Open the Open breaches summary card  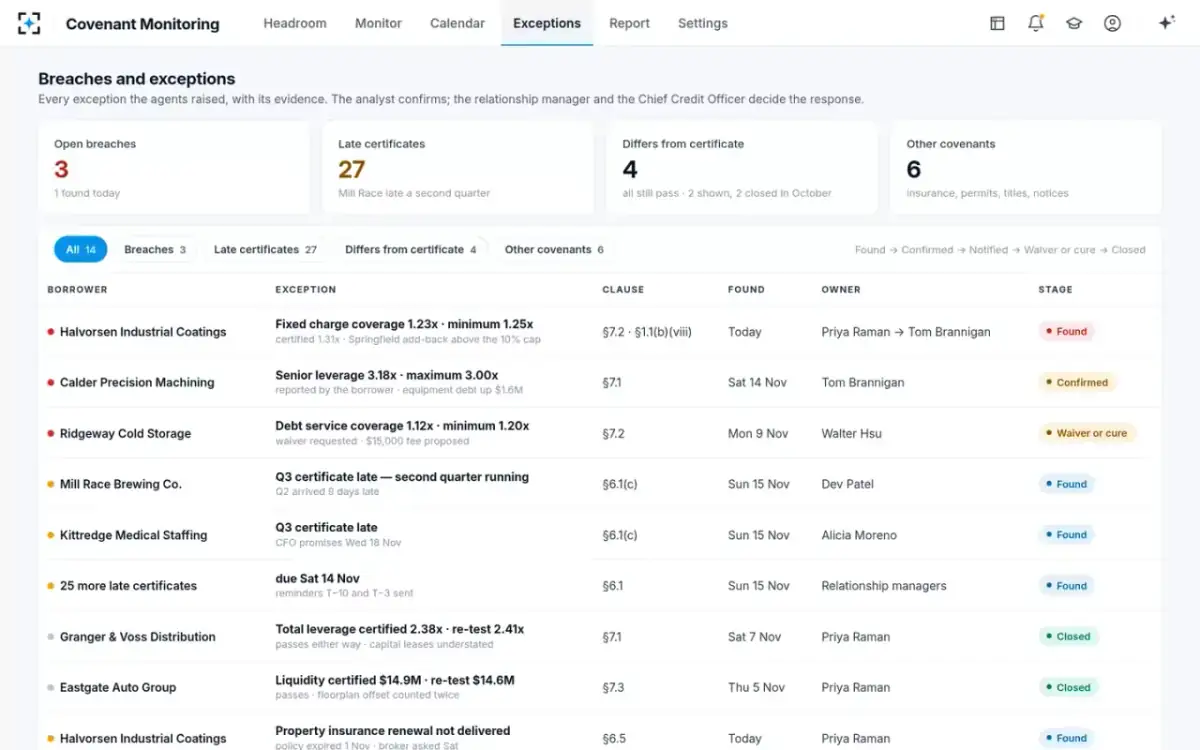point(174,168)
